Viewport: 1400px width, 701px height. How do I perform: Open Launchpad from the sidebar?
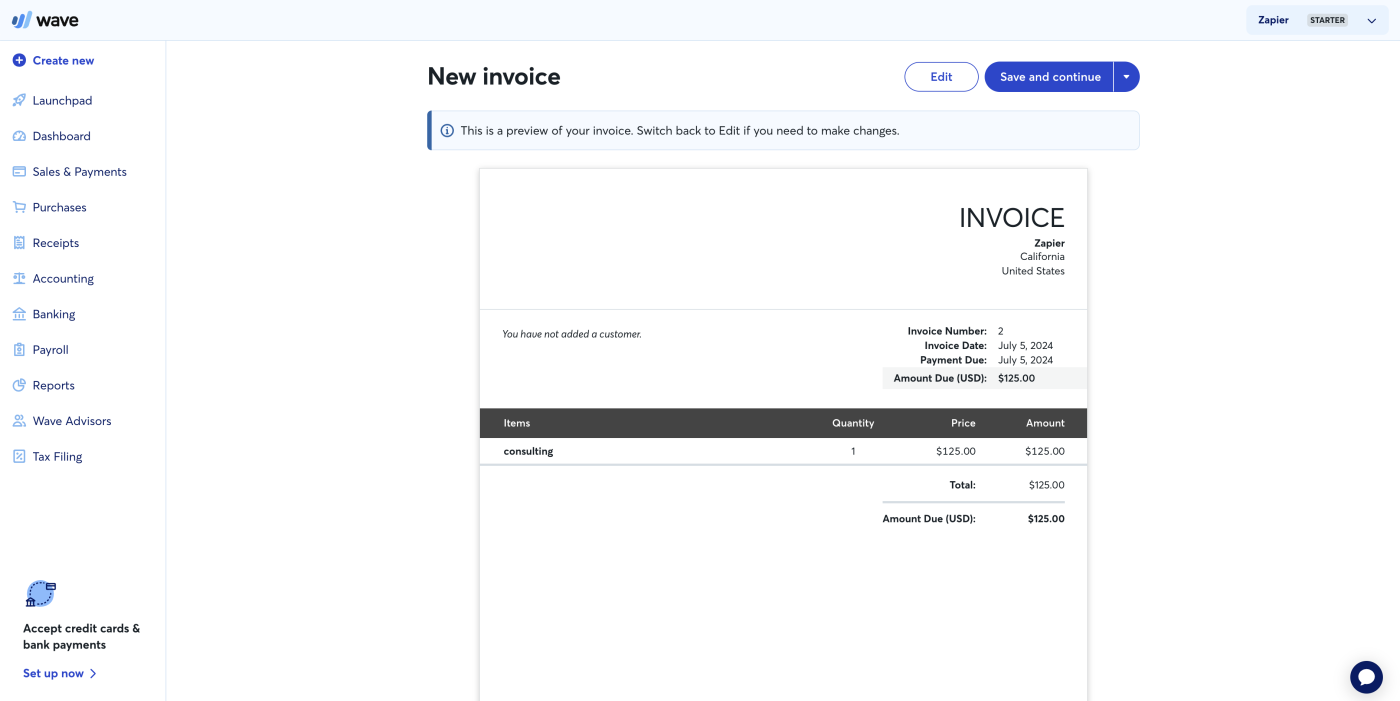tap(62, 101)
